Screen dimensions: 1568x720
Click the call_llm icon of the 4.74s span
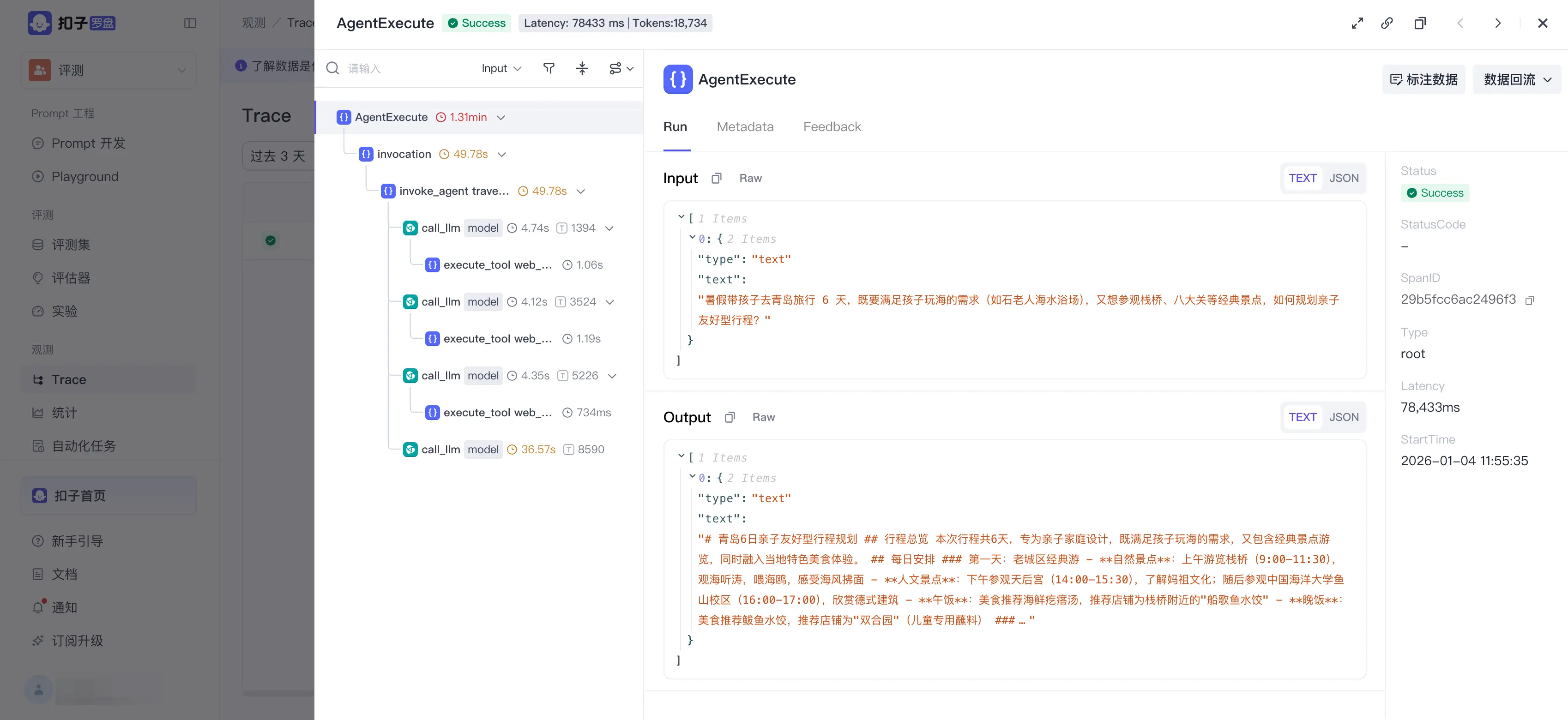pos(410,228)
